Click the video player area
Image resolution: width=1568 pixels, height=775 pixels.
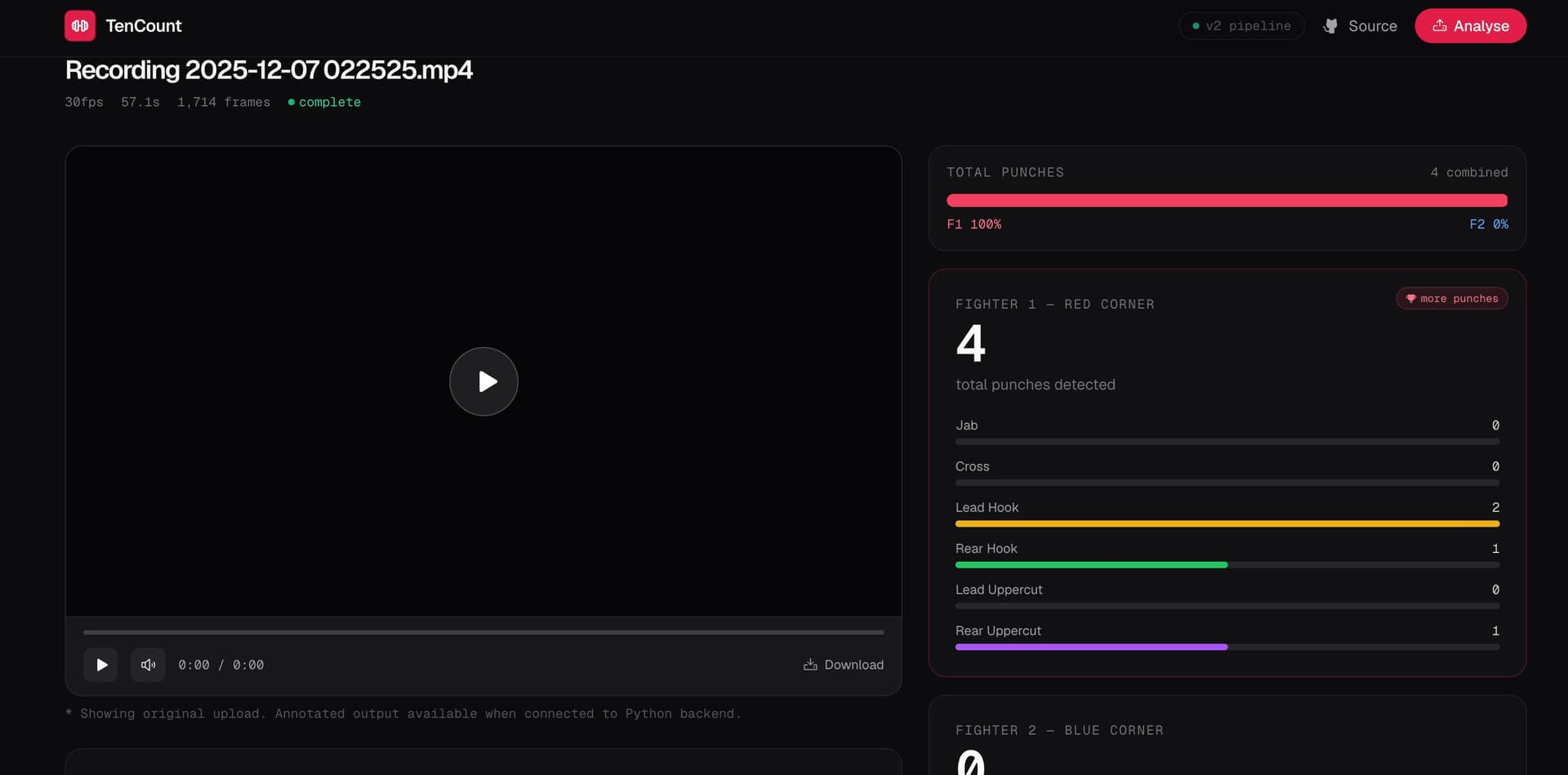click(x=483, y=381)
